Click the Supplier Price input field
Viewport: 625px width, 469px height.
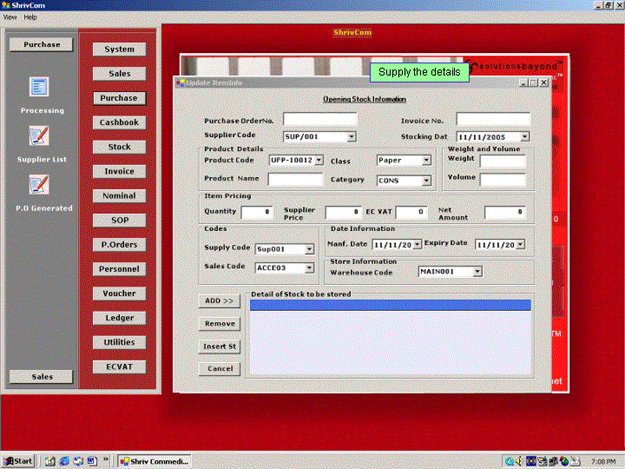[x=343, y=212]
